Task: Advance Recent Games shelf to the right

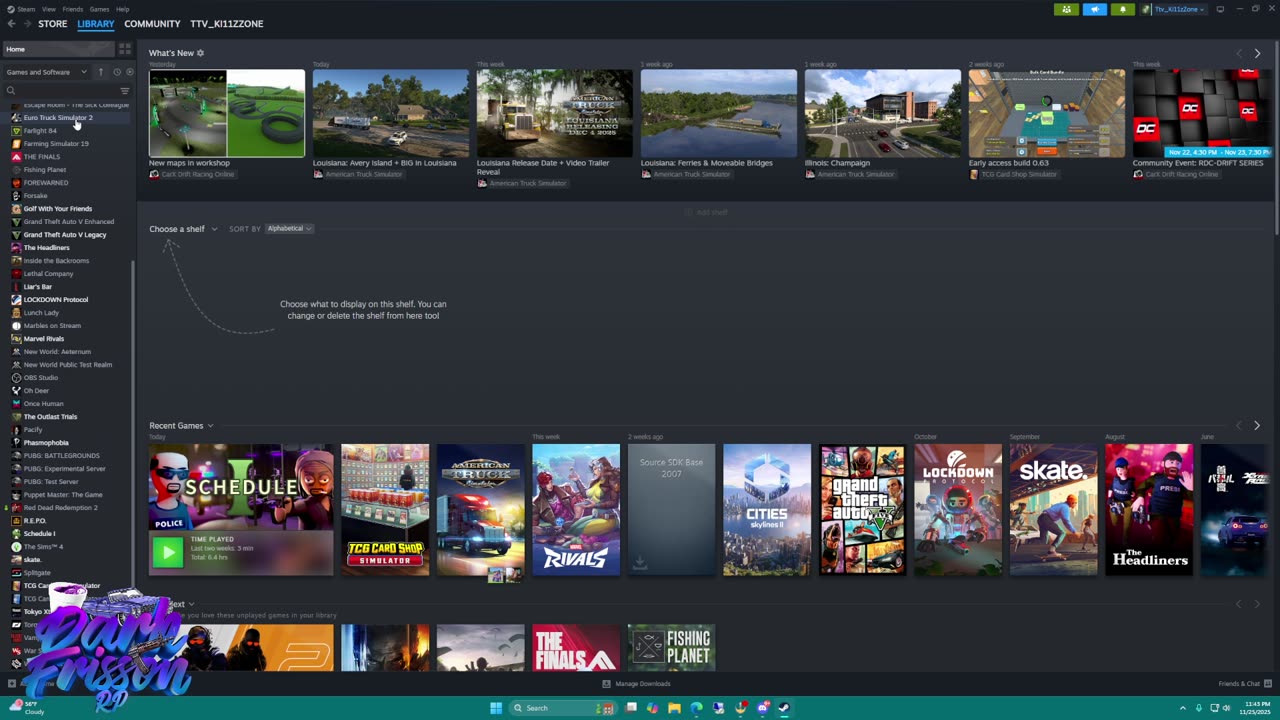Action: pyautogui.click(x=1257, y=426)
